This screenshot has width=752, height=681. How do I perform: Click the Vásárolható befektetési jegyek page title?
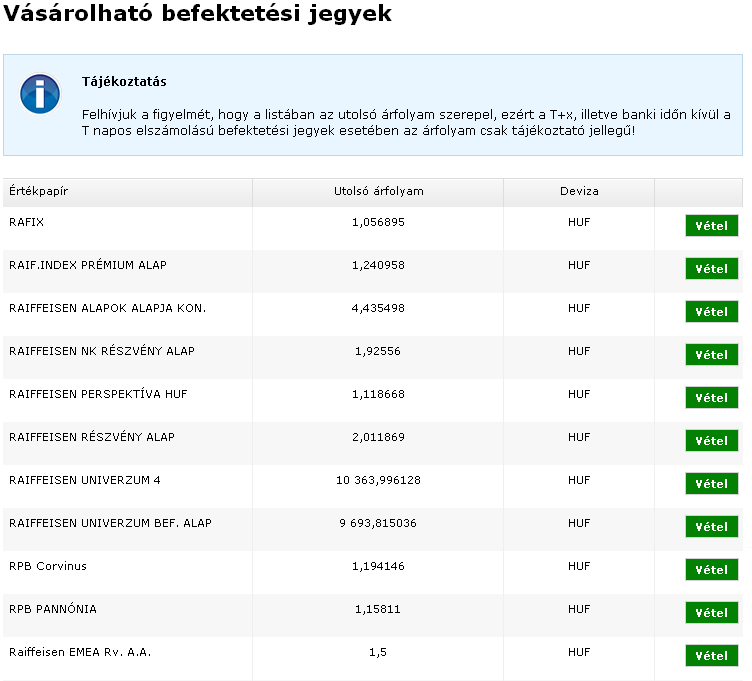[198, 13]
